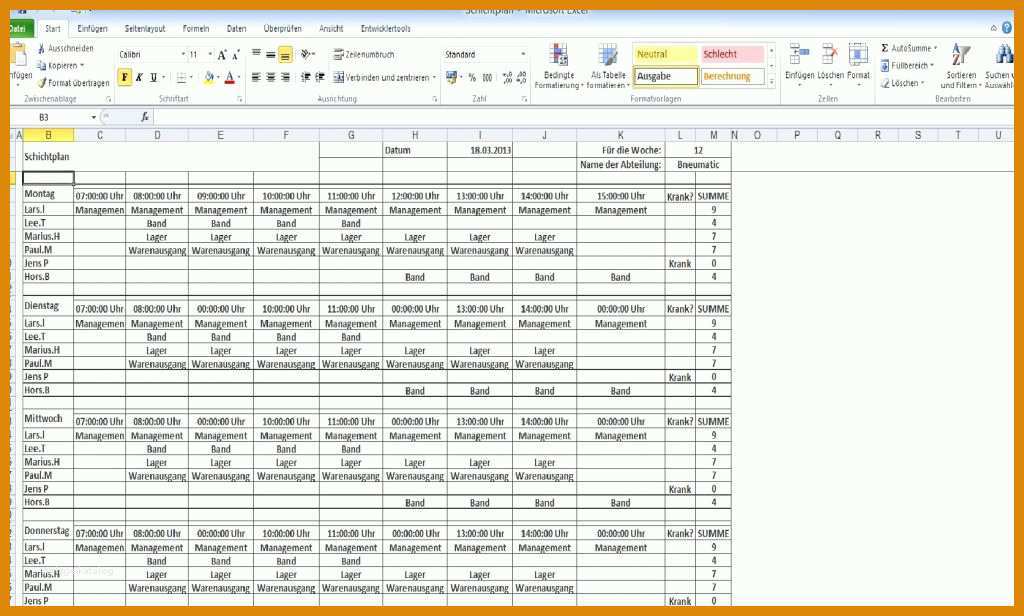Apply the Berechnung cell style
Image resolution: width=1024 pixels, height=616 pixels.
click(732, 76)
